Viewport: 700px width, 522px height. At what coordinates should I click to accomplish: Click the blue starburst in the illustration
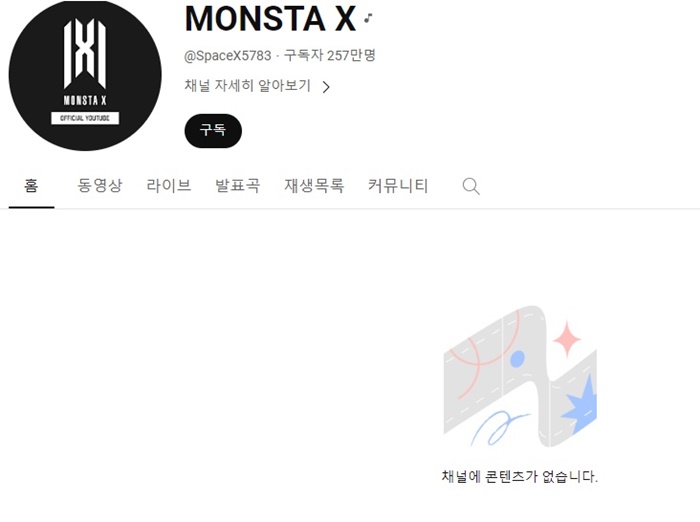(580, 404)
